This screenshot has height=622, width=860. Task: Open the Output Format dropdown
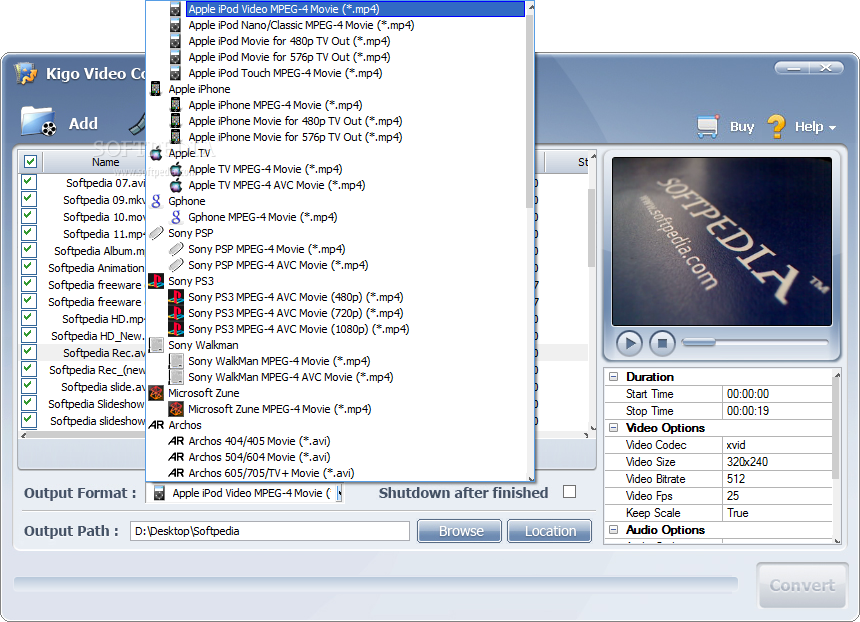click(340, 493)
